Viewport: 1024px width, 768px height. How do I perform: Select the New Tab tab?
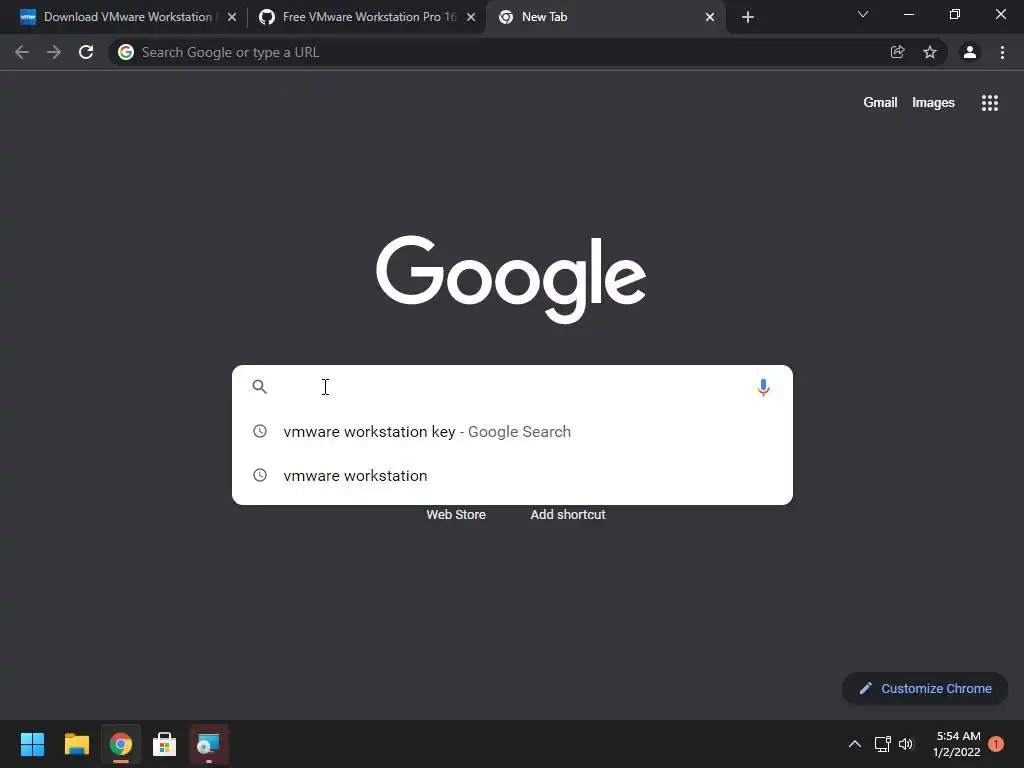pos(606,17)
